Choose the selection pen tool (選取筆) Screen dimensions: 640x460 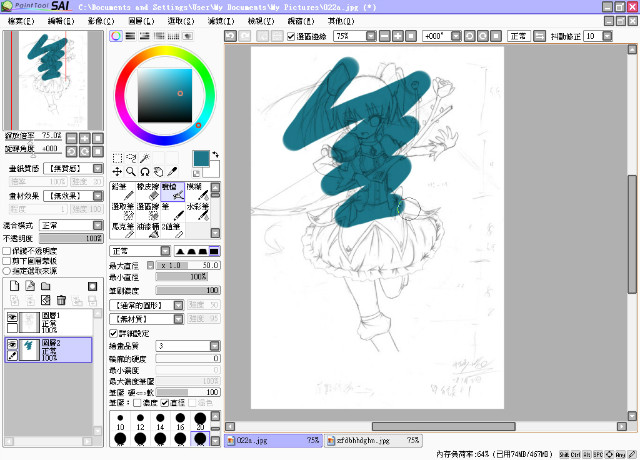(x=122, y=211)
